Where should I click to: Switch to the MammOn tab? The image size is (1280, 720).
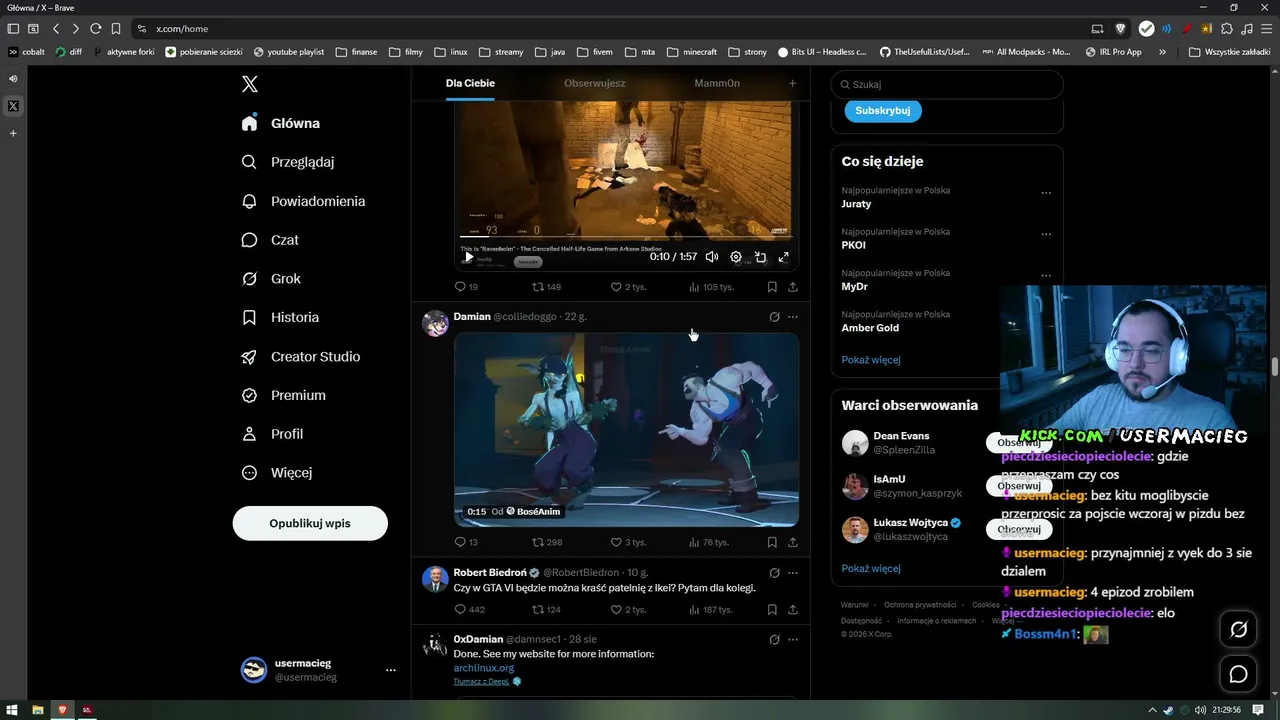[x=717, y=84]
